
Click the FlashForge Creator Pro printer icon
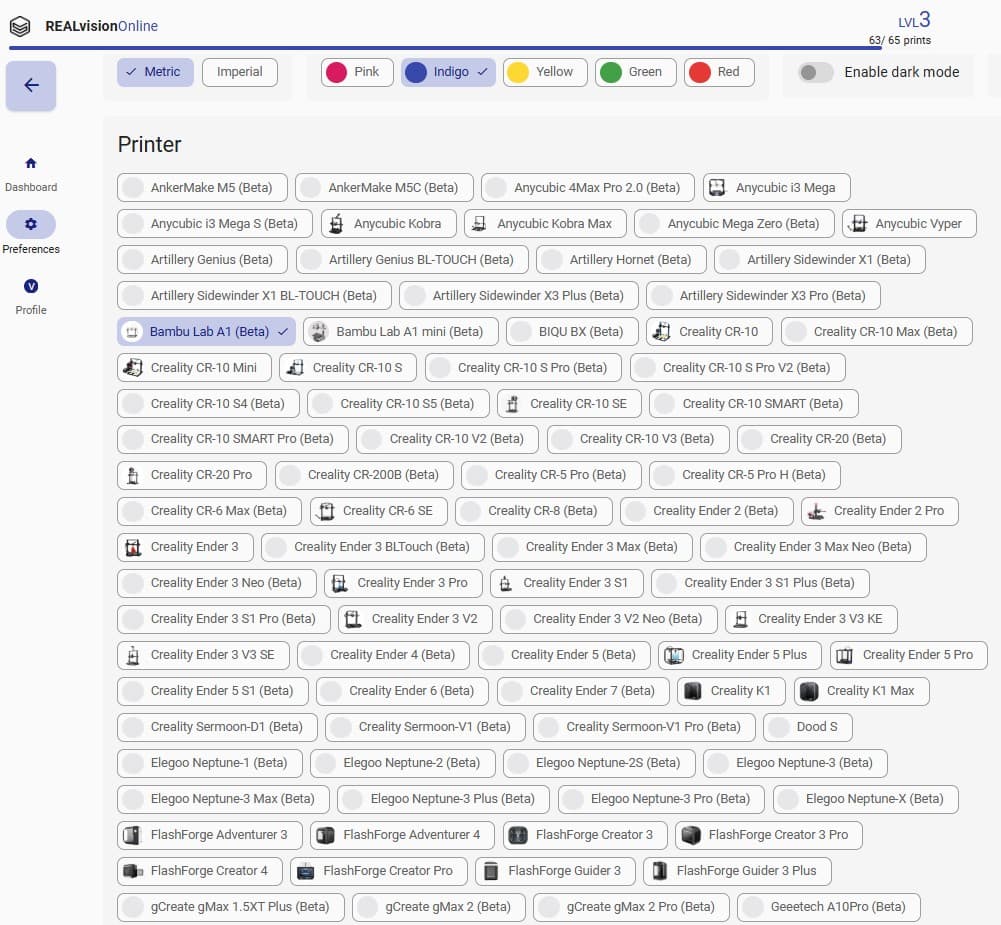click(305, 871)
